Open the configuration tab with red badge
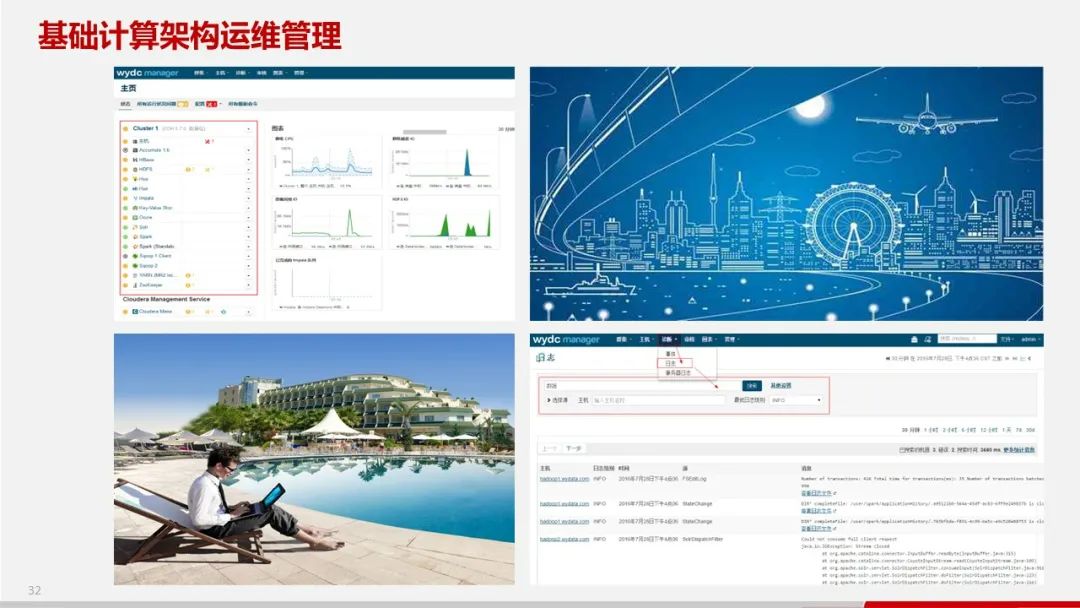This screenshot has height=608, width=1080. point(207,104)
